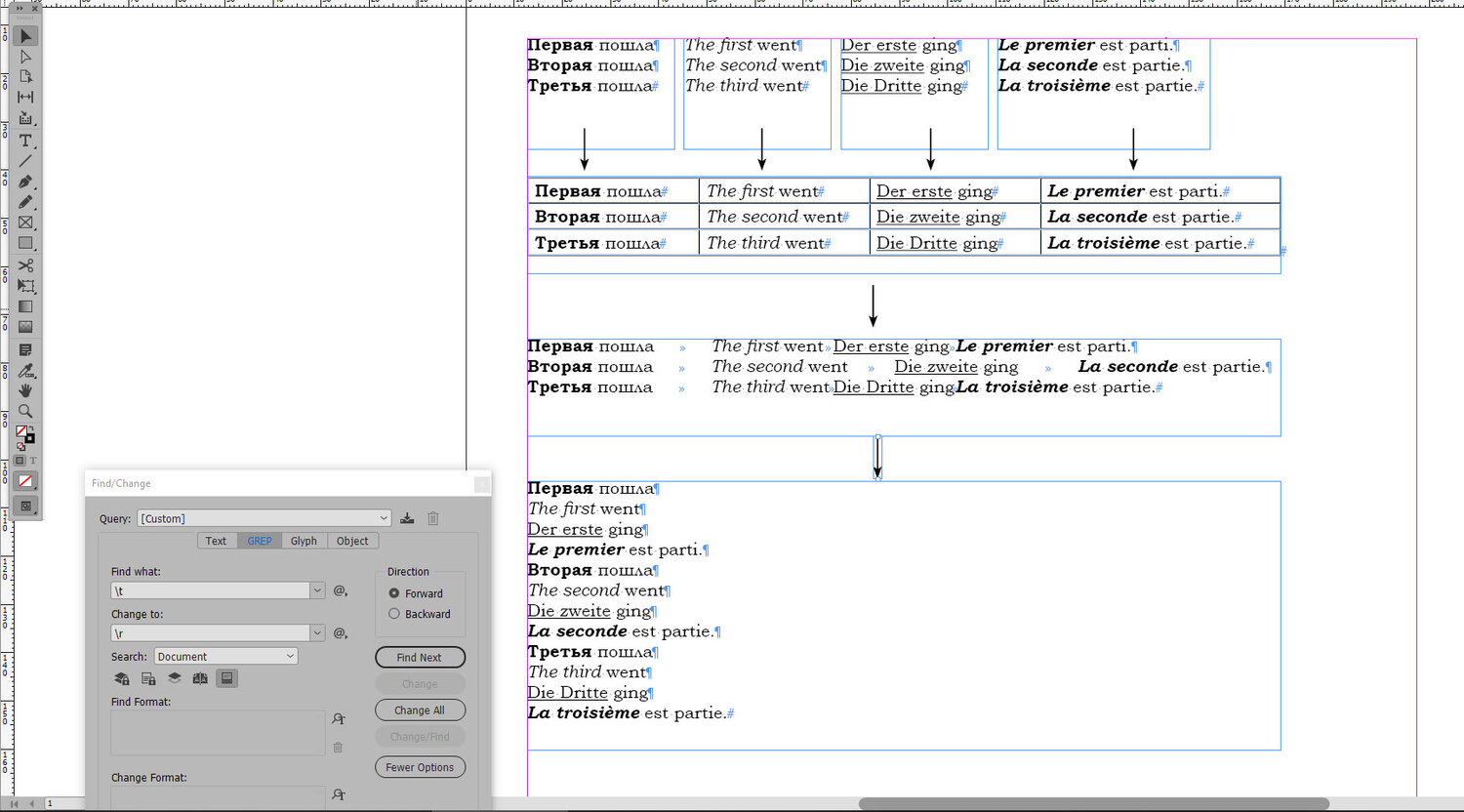The image size is (1464, 812).
Task: Click table cell 'The second went'
Action: [785, 217]
